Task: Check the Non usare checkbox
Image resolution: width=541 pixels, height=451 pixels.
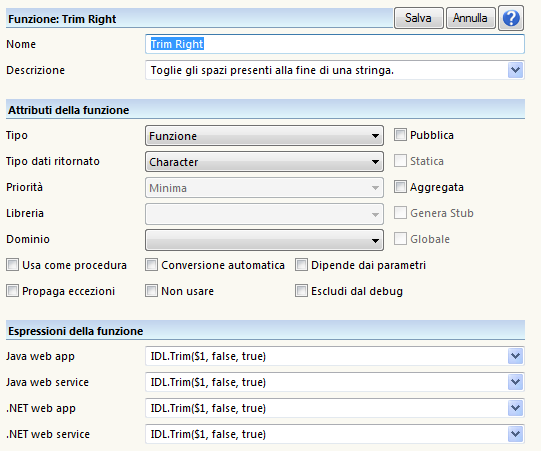Action: tap(151, 291)
